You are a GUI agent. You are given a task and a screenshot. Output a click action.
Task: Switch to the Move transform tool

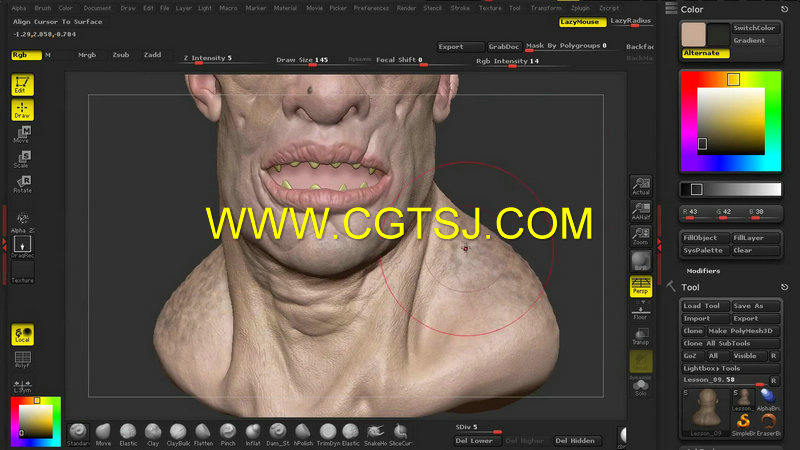click(x=22, y=134)
